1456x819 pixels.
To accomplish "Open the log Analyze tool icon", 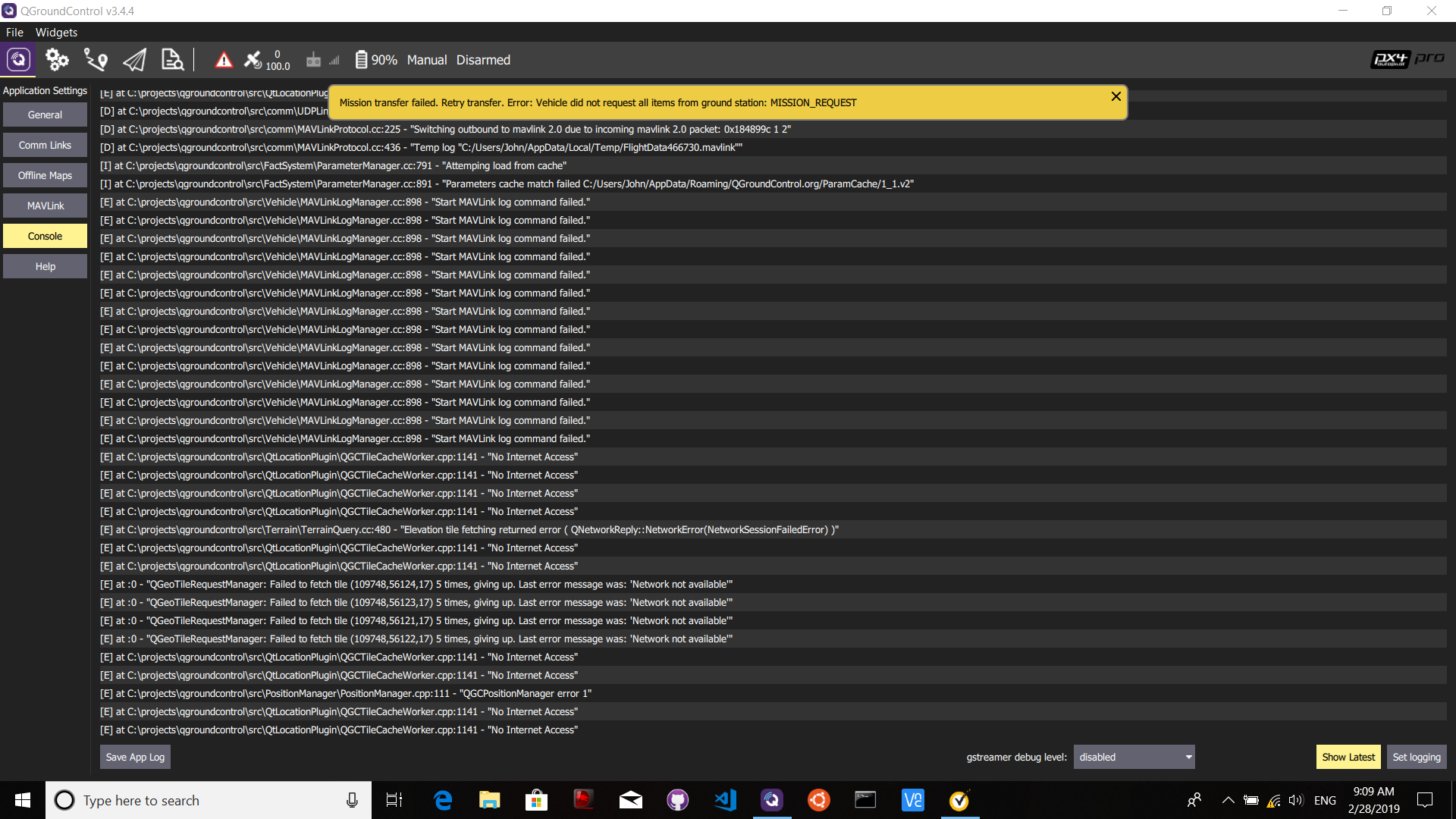I will point(172,59).
